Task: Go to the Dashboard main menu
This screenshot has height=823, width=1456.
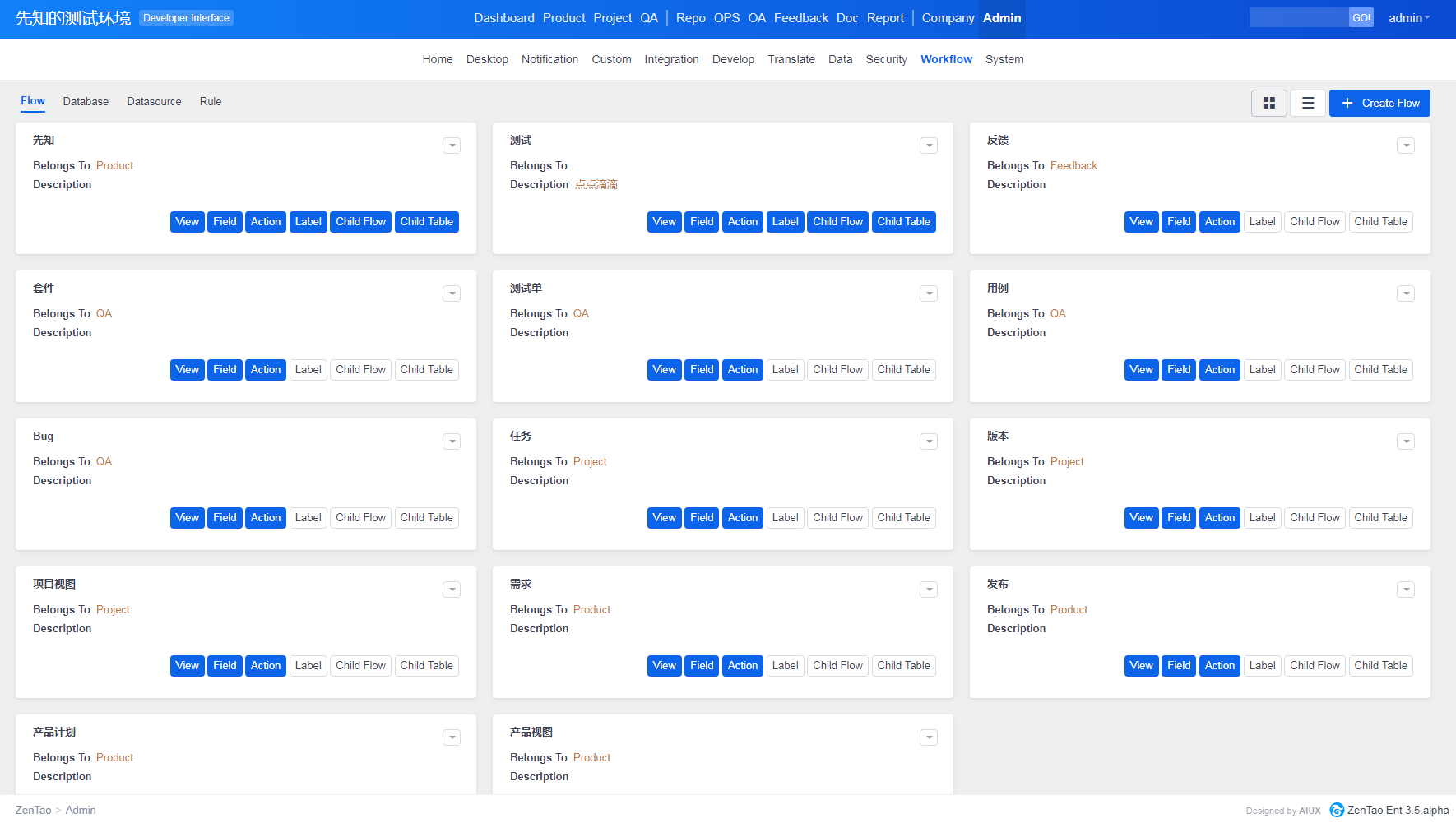Action: pos(503,18)
